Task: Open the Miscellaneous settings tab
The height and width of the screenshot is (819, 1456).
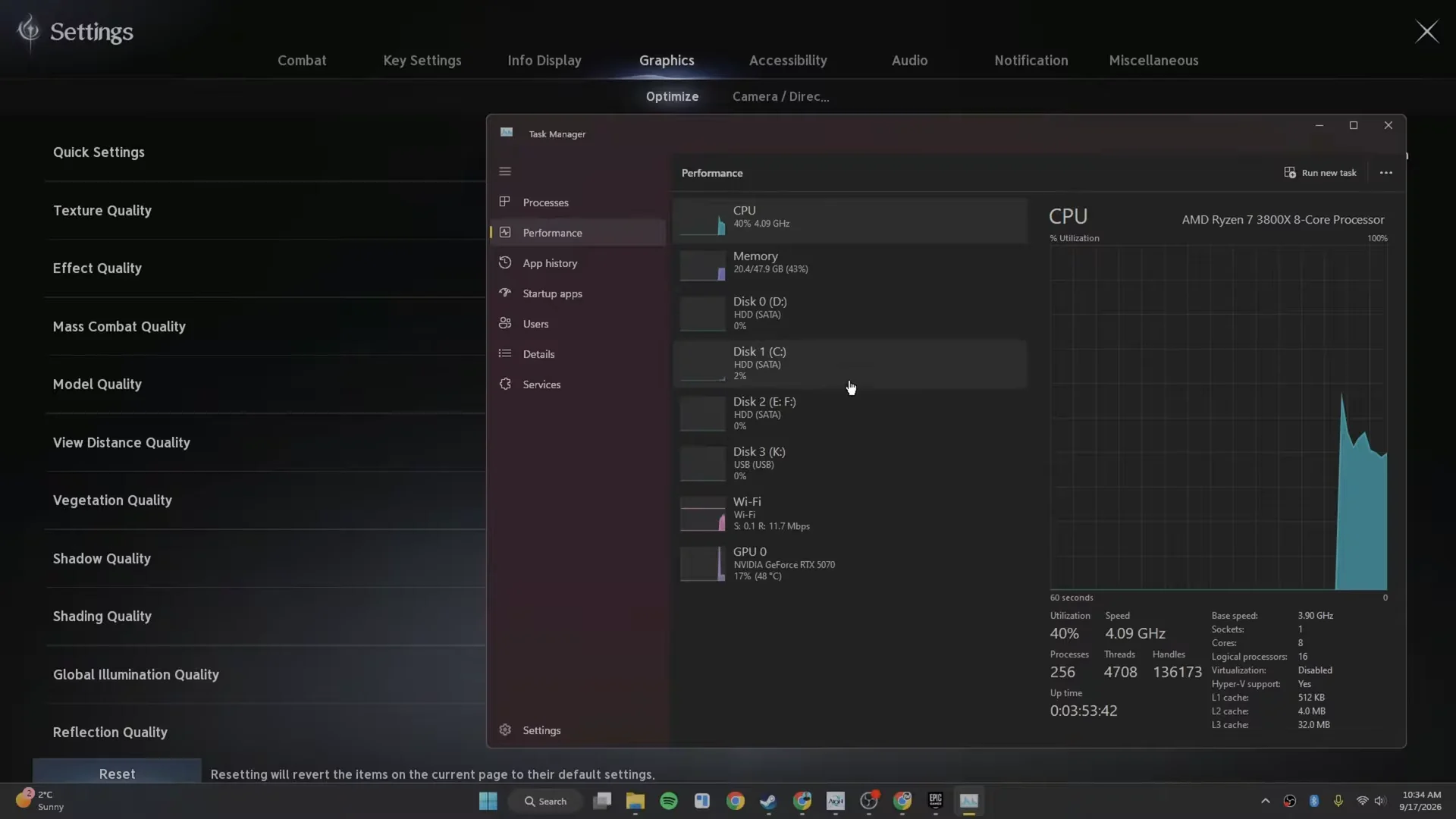Action: pyautogui.click(x=1153, y=60)
